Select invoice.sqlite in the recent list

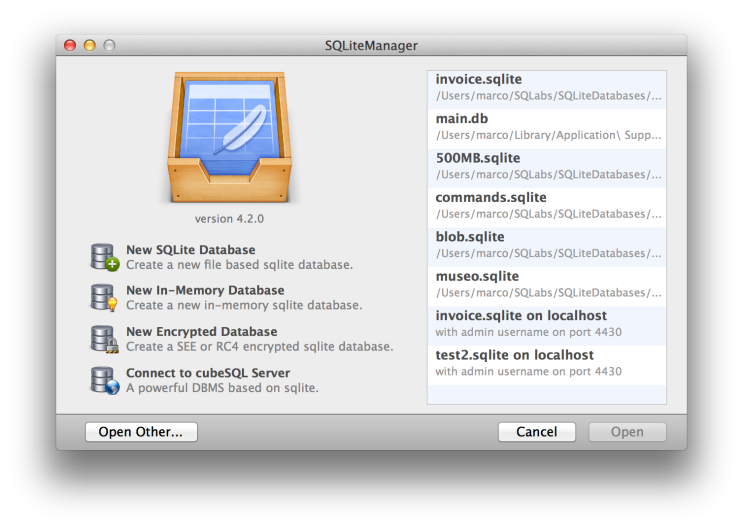[547, 90]
